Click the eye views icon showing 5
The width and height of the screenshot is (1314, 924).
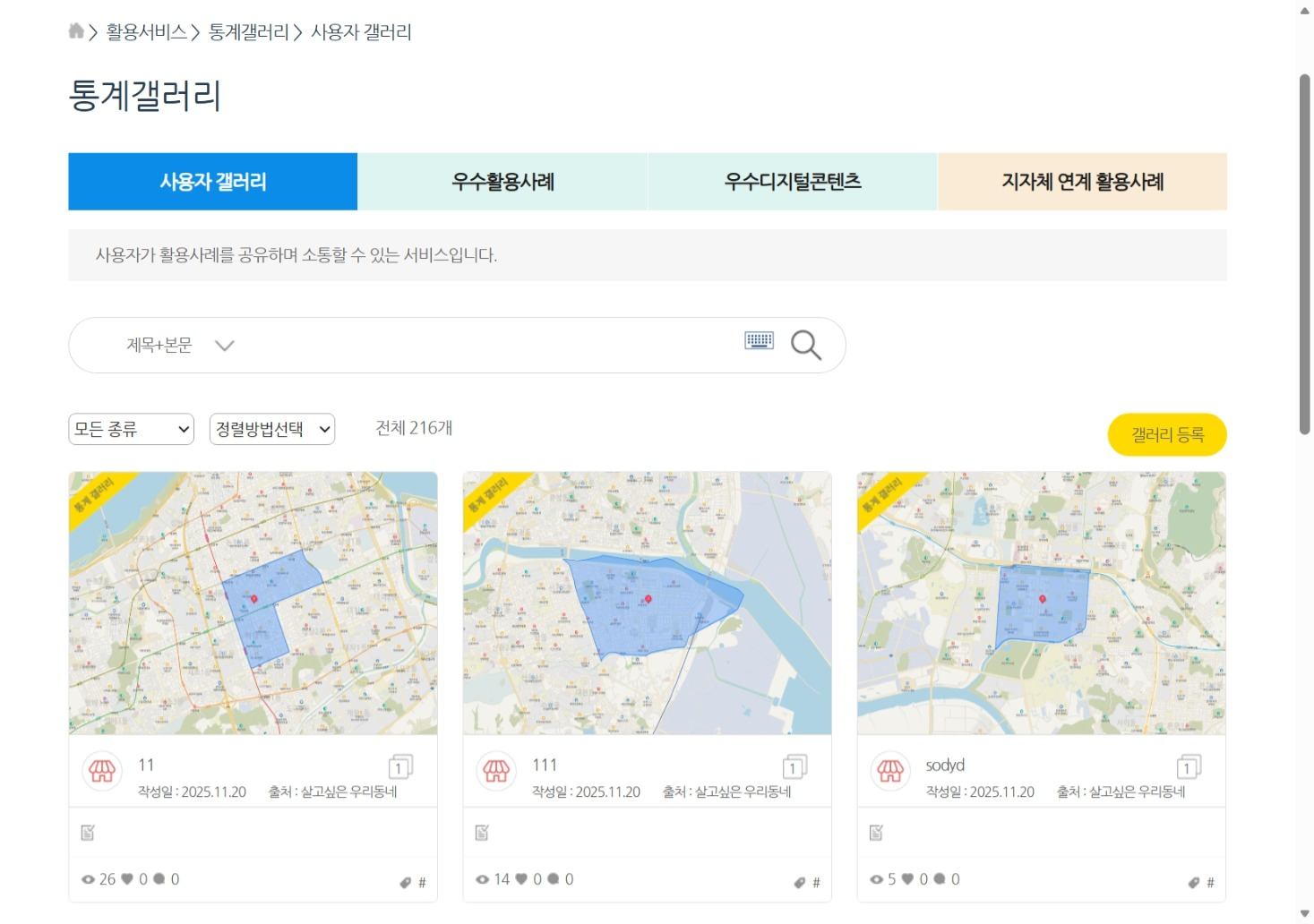(877, 879)
